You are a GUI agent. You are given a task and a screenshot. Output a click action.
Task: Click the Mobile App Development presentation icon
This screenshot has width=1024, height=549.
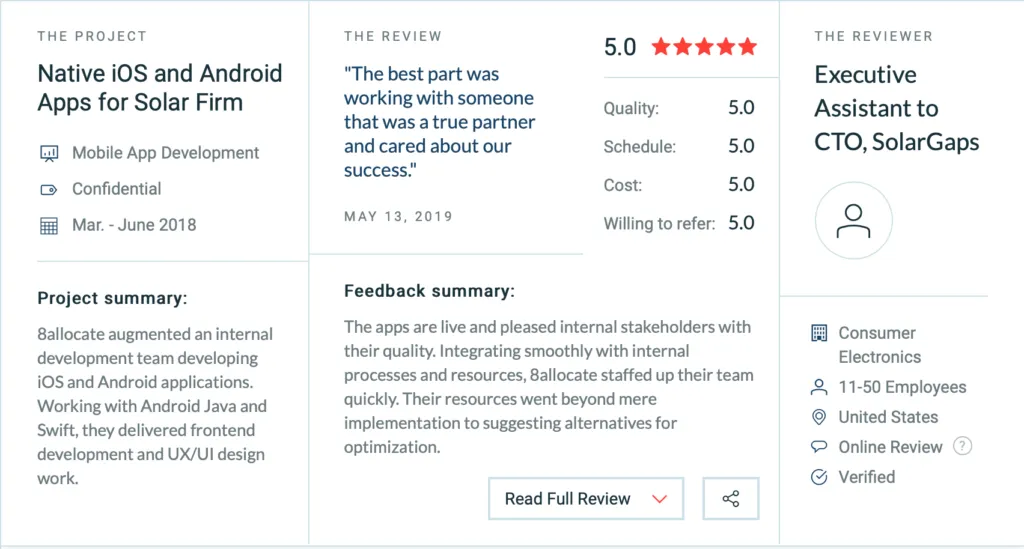(49, 153)
